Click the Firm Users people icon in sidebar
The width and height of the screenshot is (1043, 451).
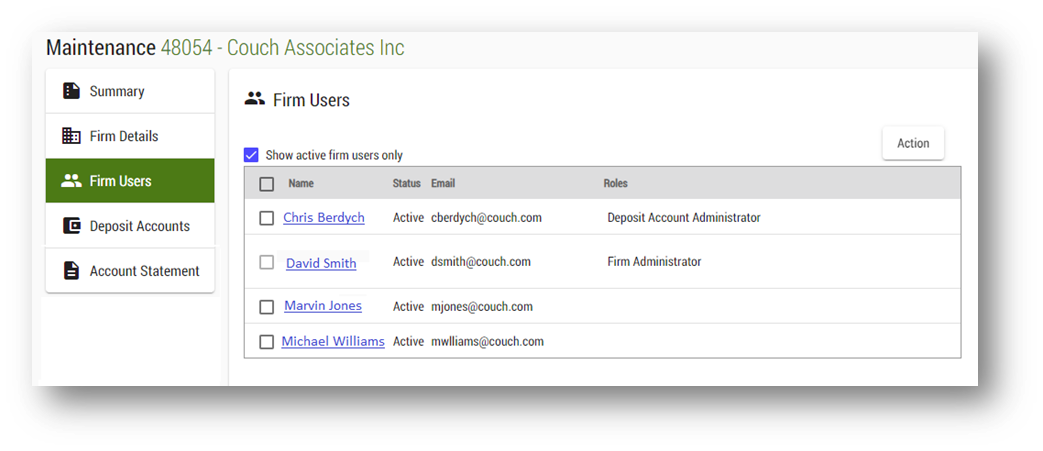click(71, 181)
